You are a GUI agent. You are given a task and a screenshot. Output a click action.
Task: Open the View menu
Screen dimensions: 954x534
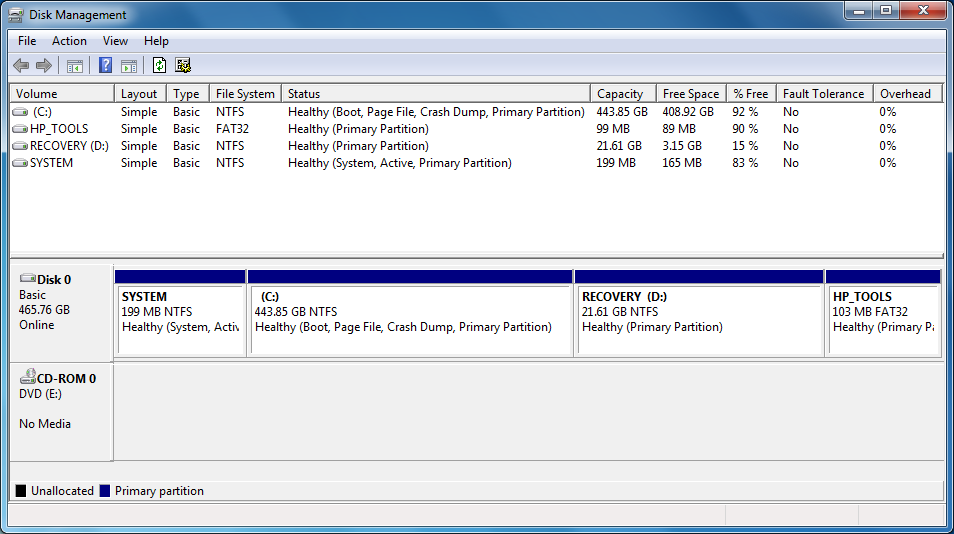pos(115,41)
